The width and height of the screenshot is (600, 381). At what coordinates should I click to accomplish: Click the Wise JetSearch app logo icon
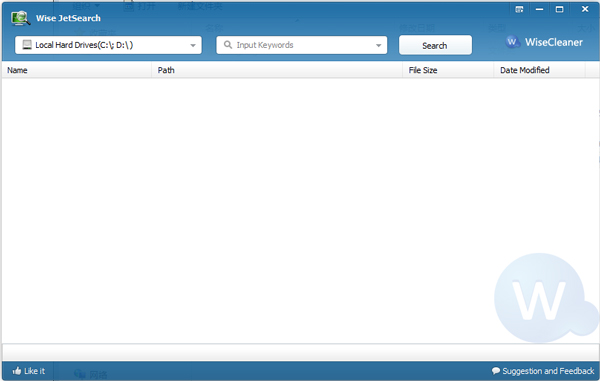(x=20, y=18)
